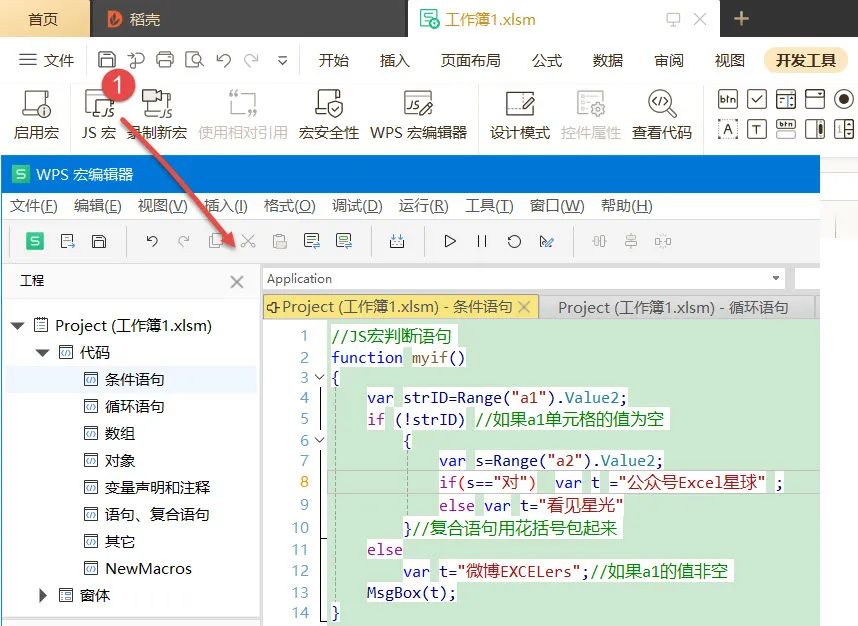858x626 pixels.
Task: Click print preview icon in quick access toolbar
Action: (194, 60)
